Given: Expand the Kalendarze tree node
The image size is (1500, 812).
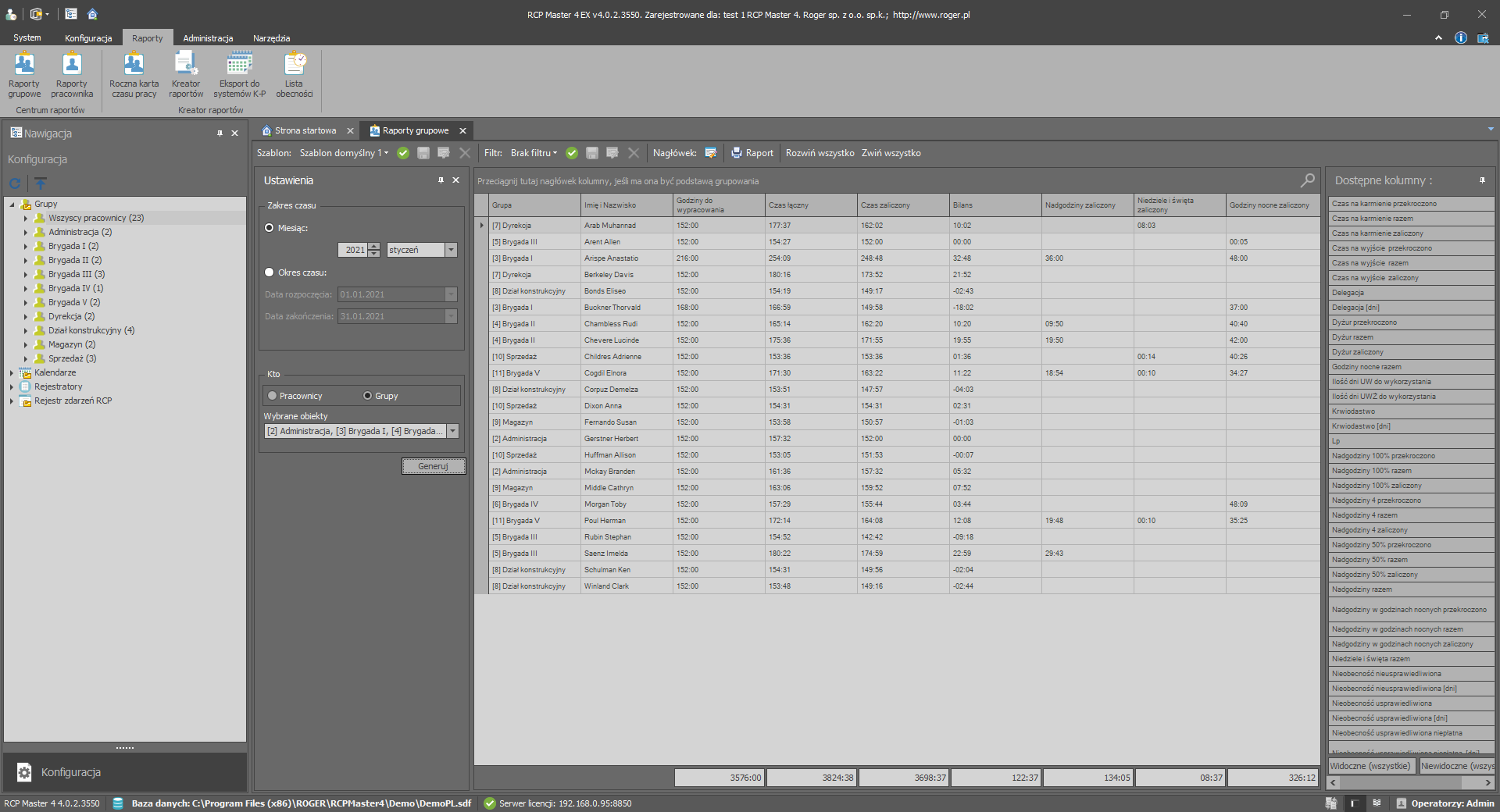Looking at the screenshot, I should coord(12,373).
